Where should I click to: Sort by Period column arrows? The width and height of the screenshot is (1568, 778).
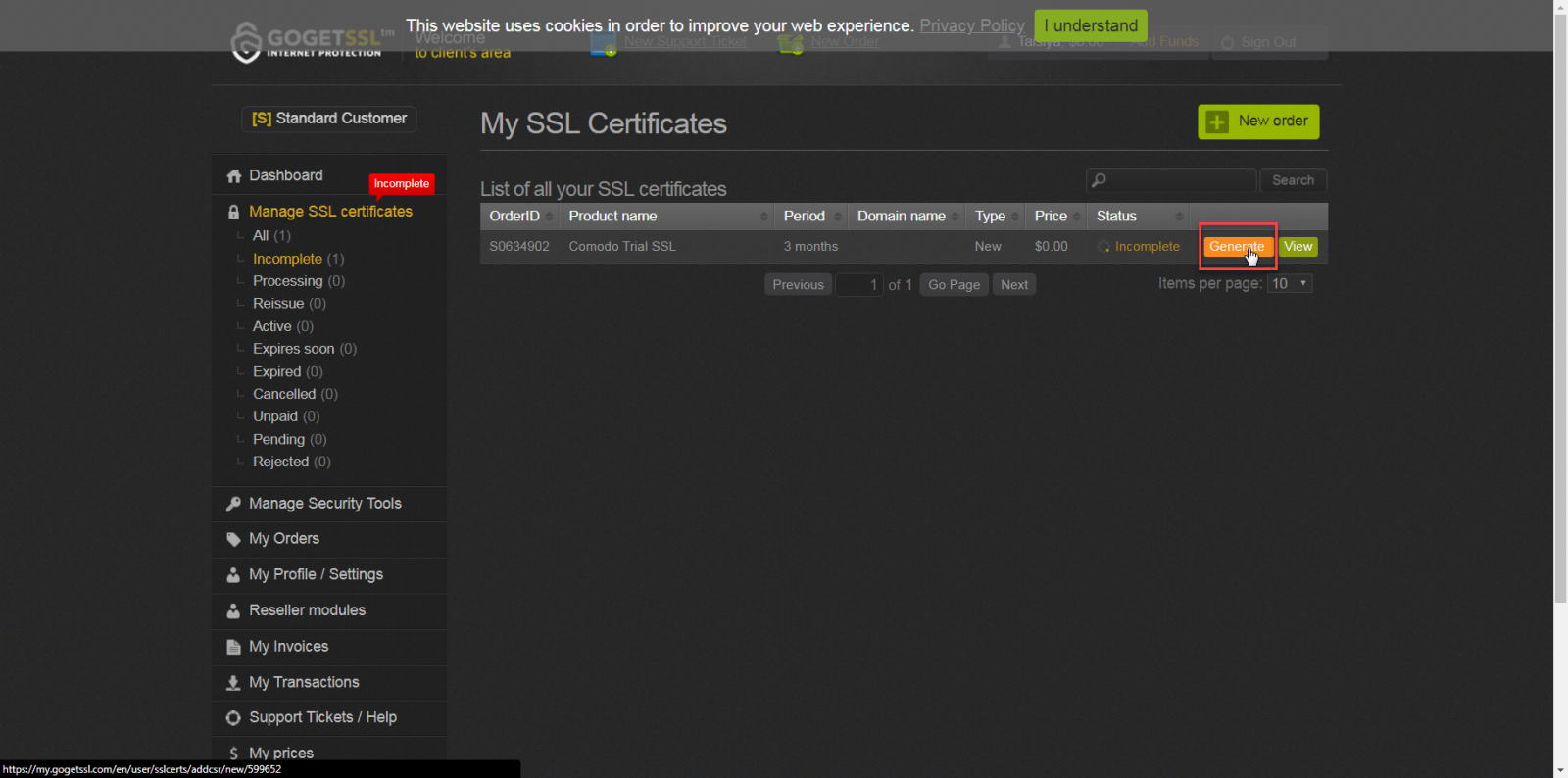click(x=838, y=217)
